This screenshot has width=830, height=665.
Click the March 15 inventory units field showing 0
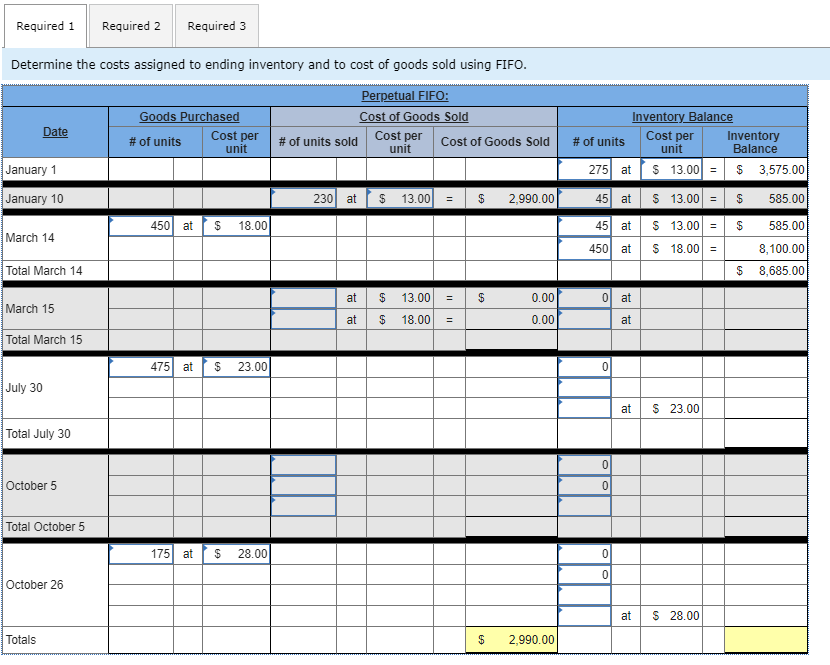click(x=584, y=298)
